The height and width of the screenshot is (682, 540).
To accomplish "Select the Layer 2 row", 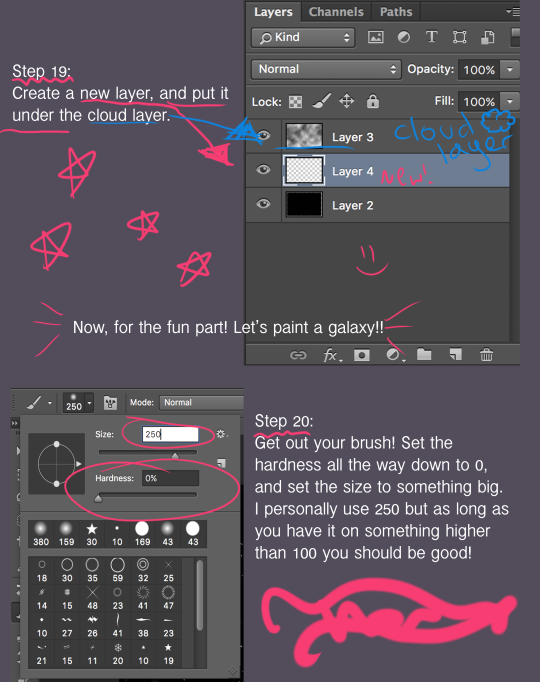I will [x=378, y=205].
